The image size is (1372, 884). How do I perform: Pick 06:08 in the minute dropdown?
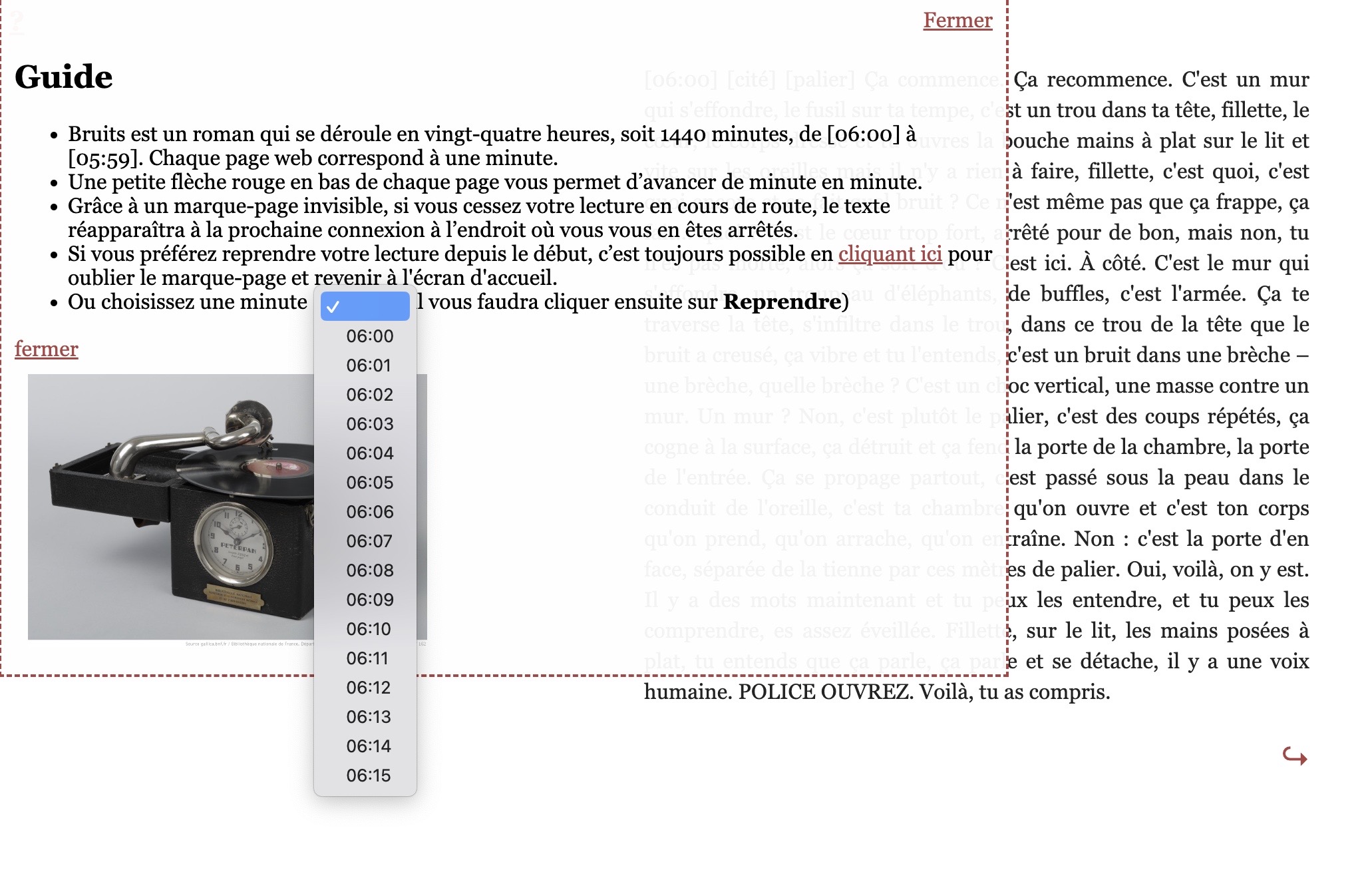click(365, 570)
